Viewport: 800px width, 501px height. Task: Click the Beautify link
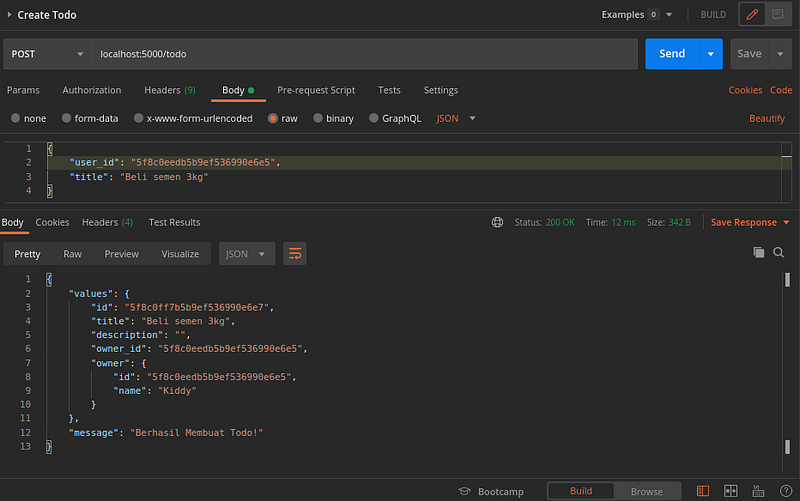coord(767,118)
